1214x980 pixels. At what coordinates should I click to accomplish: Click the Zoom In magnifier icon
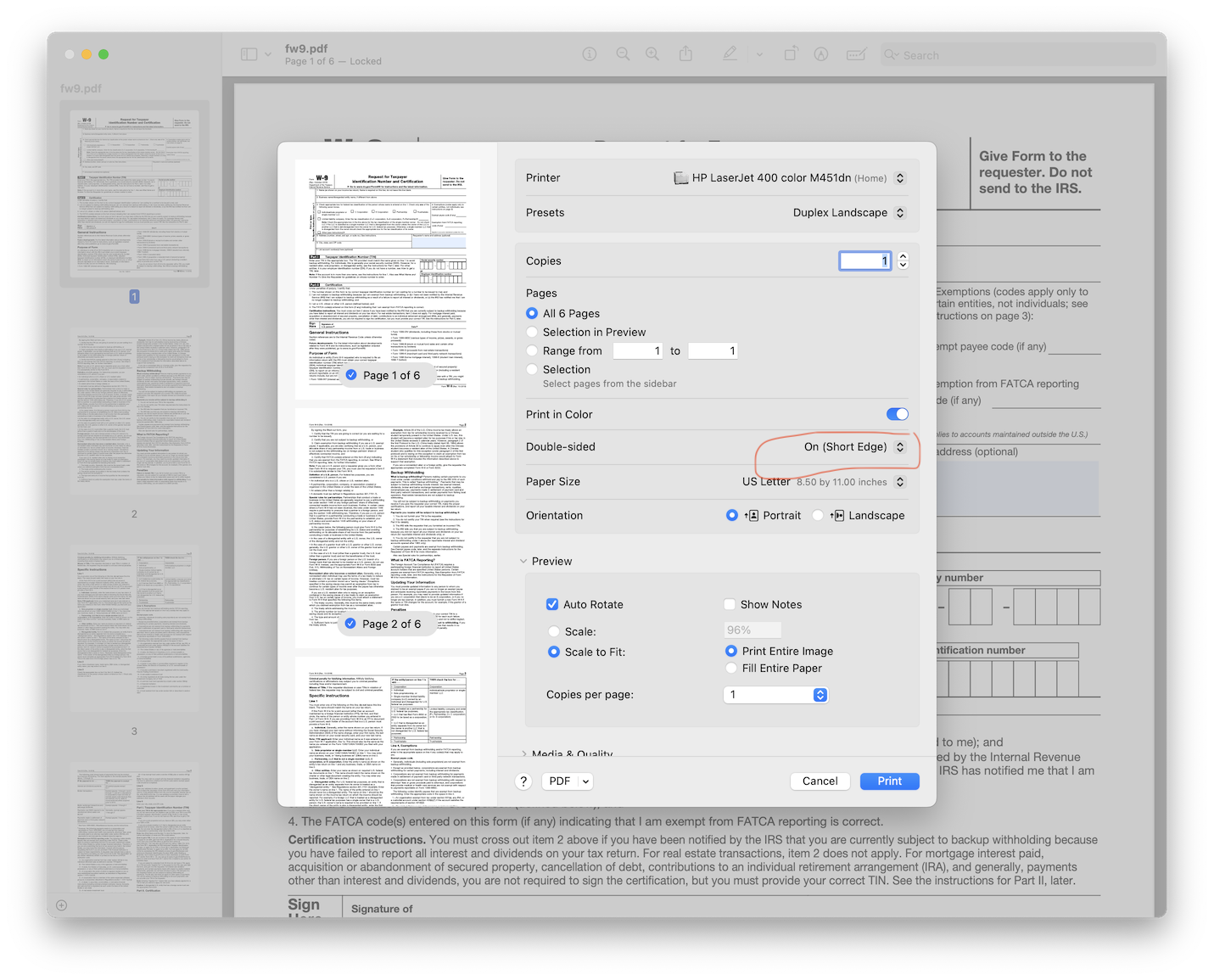(x=652, y=54)
